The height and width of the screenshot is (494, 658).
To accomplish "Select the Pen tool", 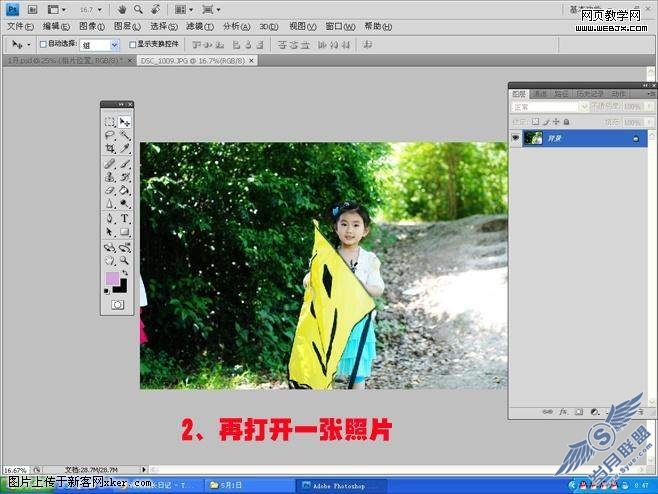I will click(x=110, y=219).
